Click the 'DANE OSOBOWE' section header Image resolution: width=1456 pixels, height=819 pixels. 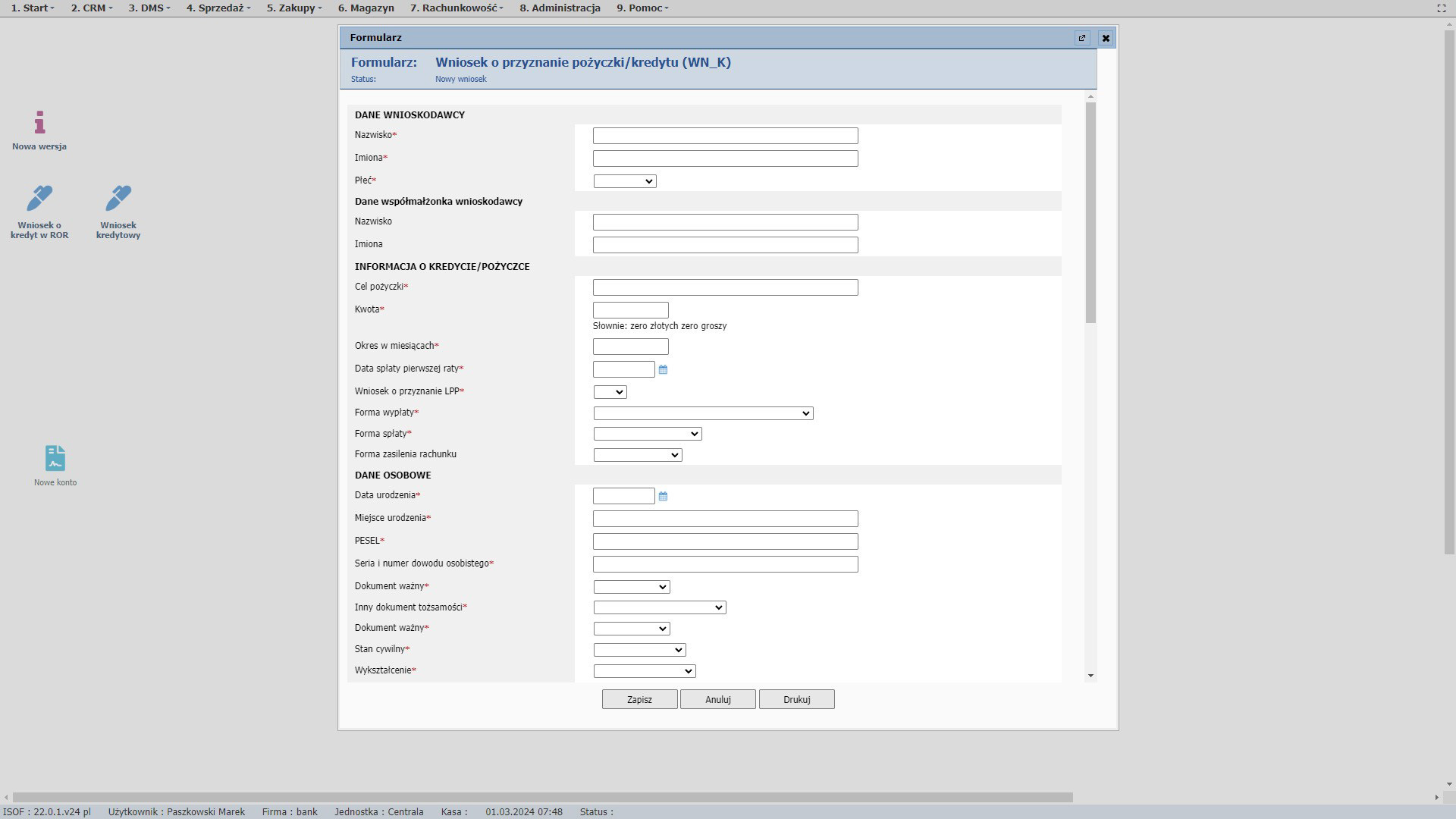pyautogui.click(x=393, y=475)
